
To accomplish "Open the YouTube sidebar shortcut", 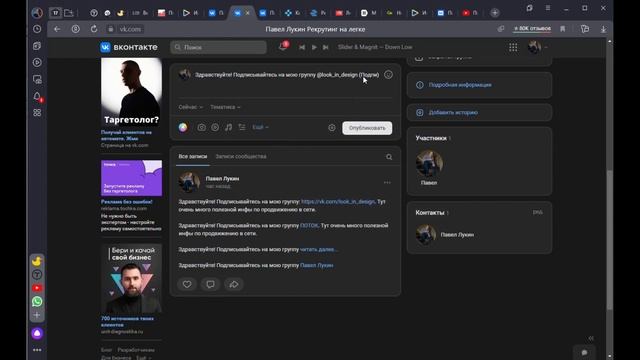I will click(x=37, y=288).
